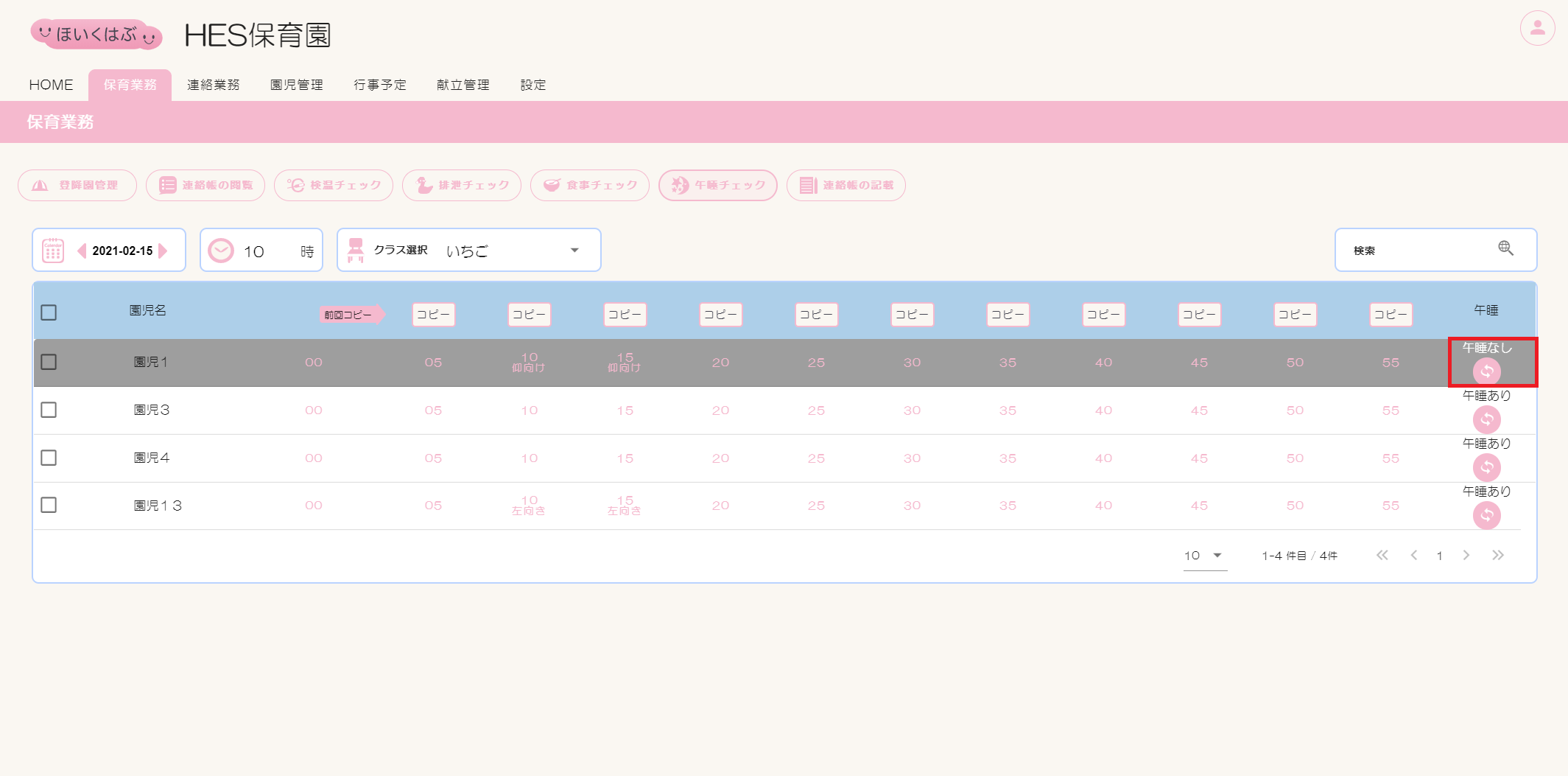Click page number 1 in pagination

tap(1439, 556)
